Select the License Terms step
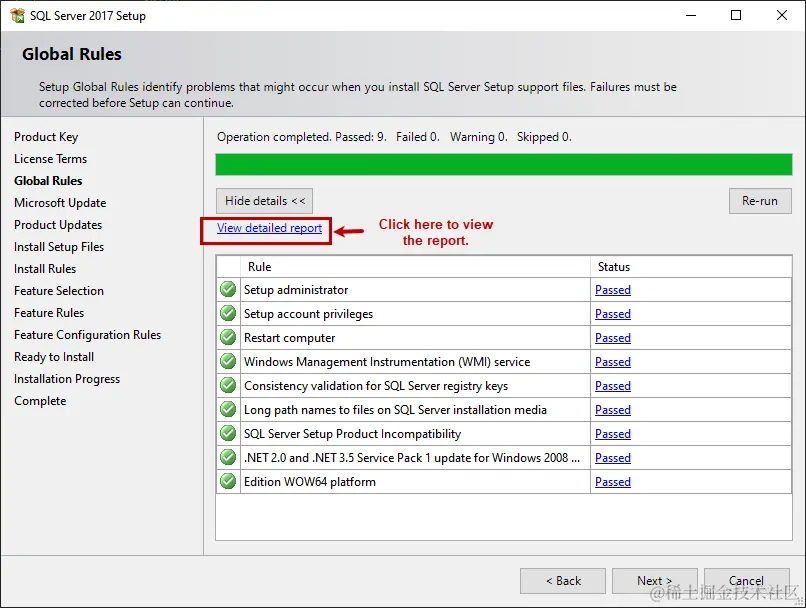Screen dimensions: 806x608 coord(50,159)
